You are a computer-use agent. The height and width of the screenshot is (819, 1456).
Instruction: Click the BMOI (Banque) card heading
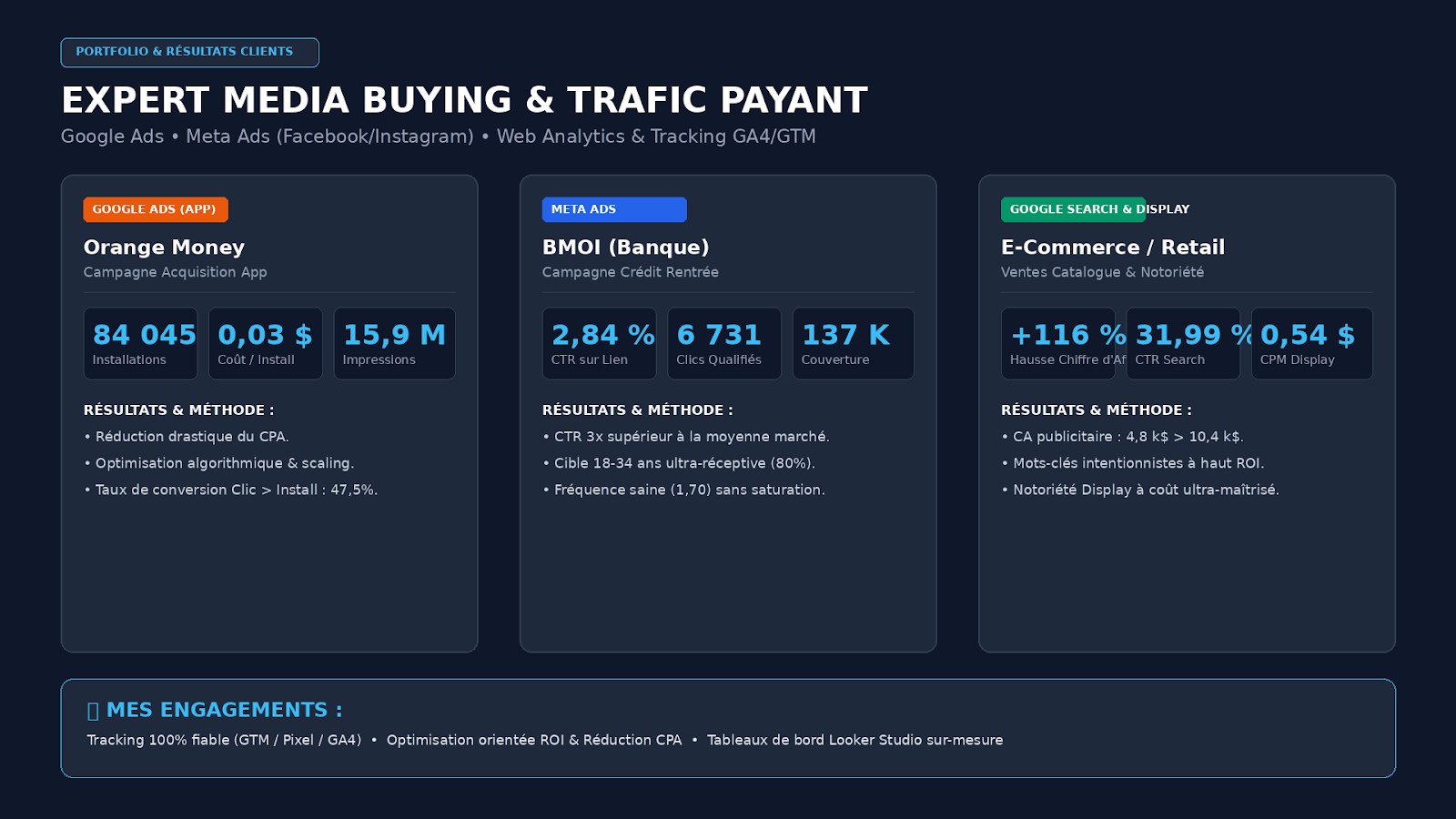(625, 248)
